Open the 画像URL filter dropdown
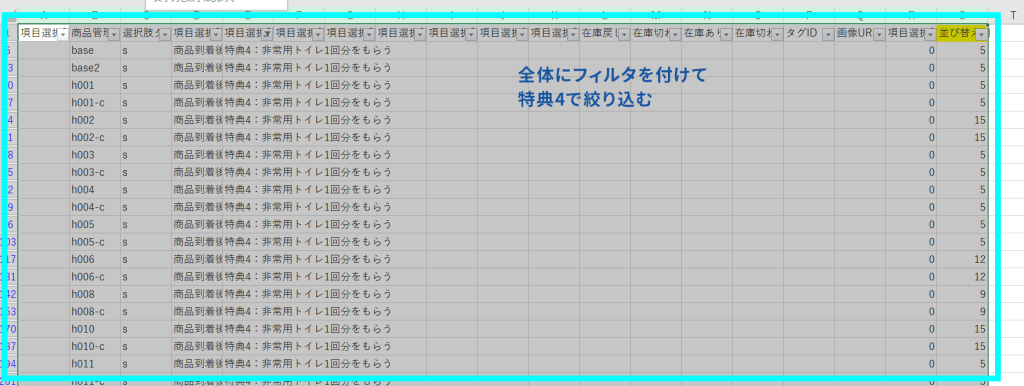This screenshot has height=386, width=1024. [x=879, y=34]
